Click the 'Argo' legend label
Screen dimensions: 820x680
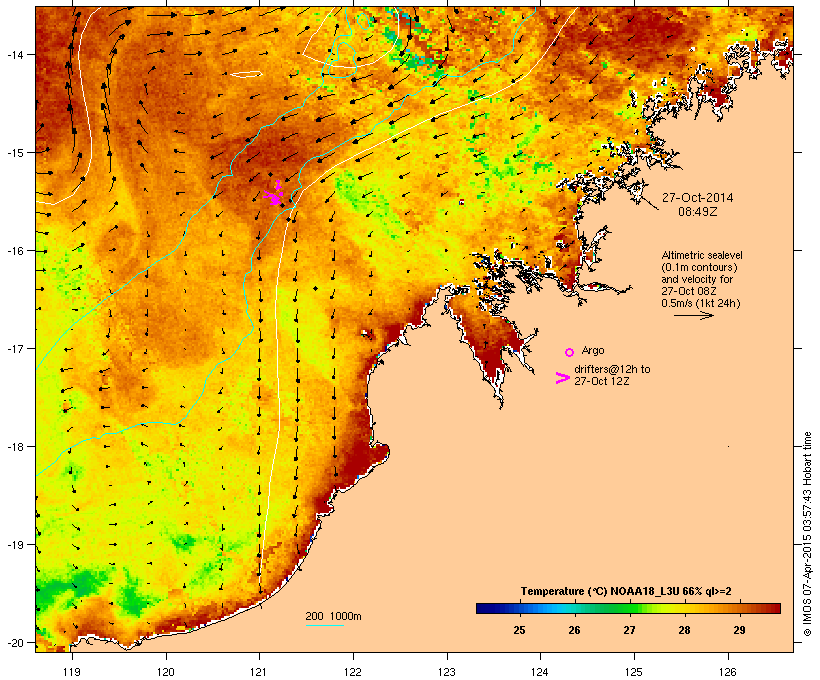pos(593,350)
